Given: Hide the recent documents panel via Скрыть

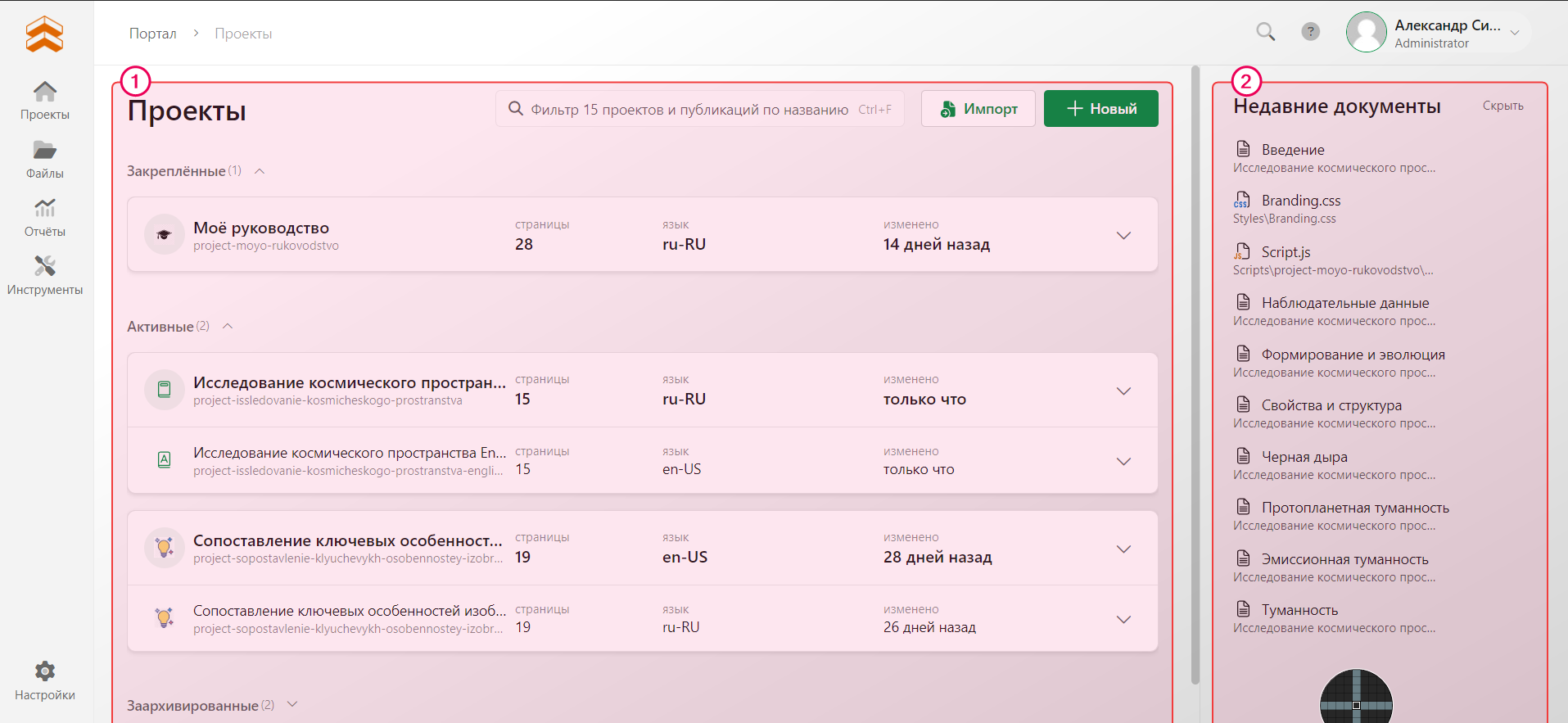Looking at the screenshot, I should (x=1502, y=106).
